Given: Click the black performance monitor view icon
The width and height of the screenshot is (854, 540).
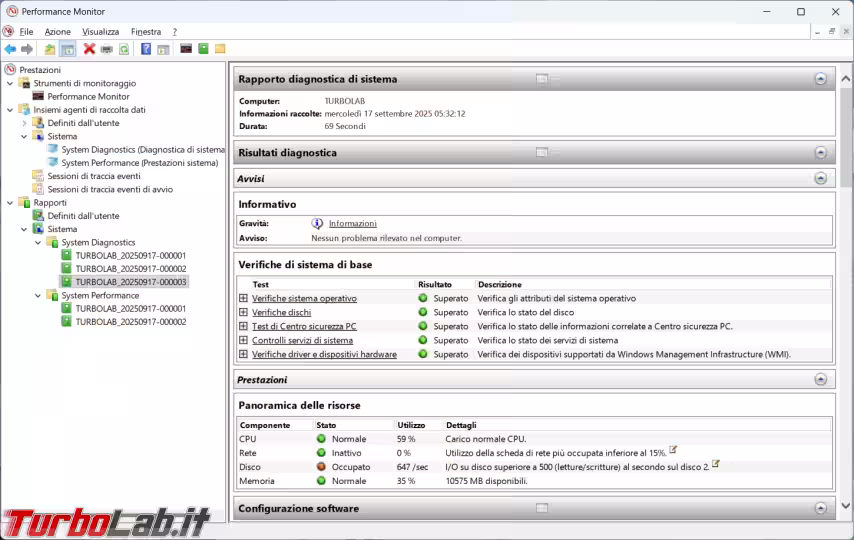Looking at the screenshot, I should (x=186, y=49).
